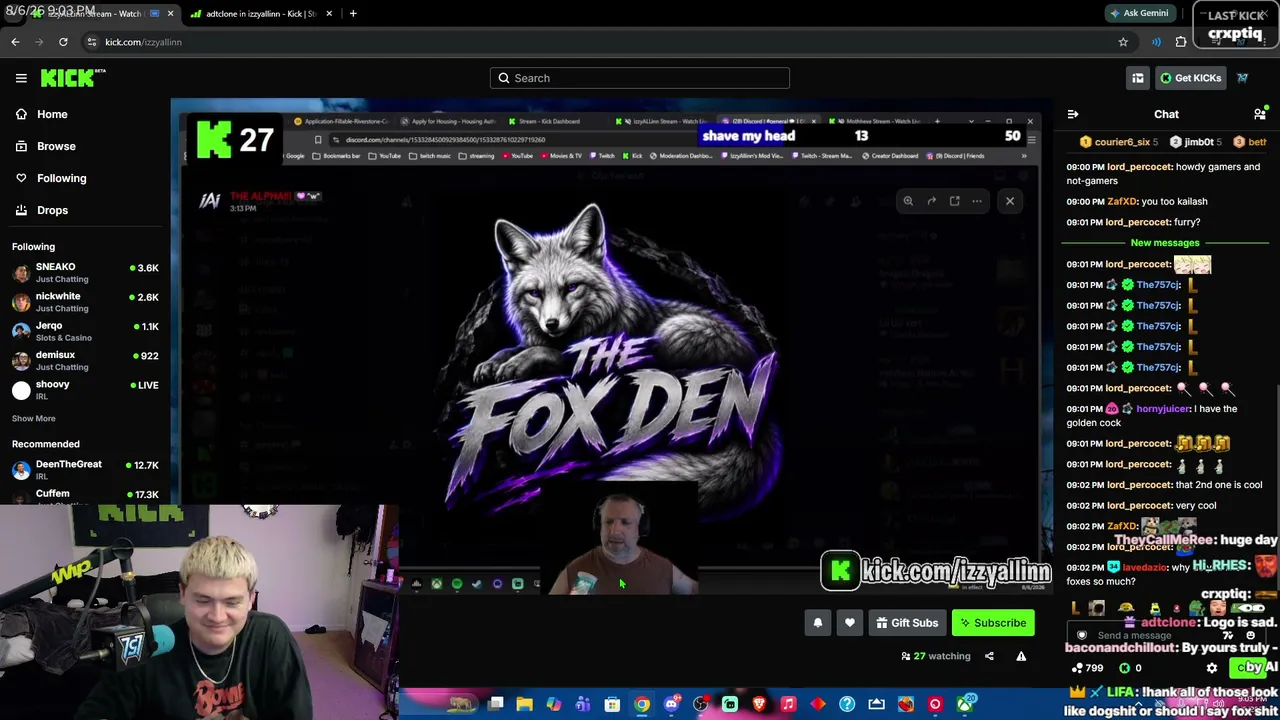Open the Kick shop icon in the header

pyautogui.click(x=1138, y=78)
